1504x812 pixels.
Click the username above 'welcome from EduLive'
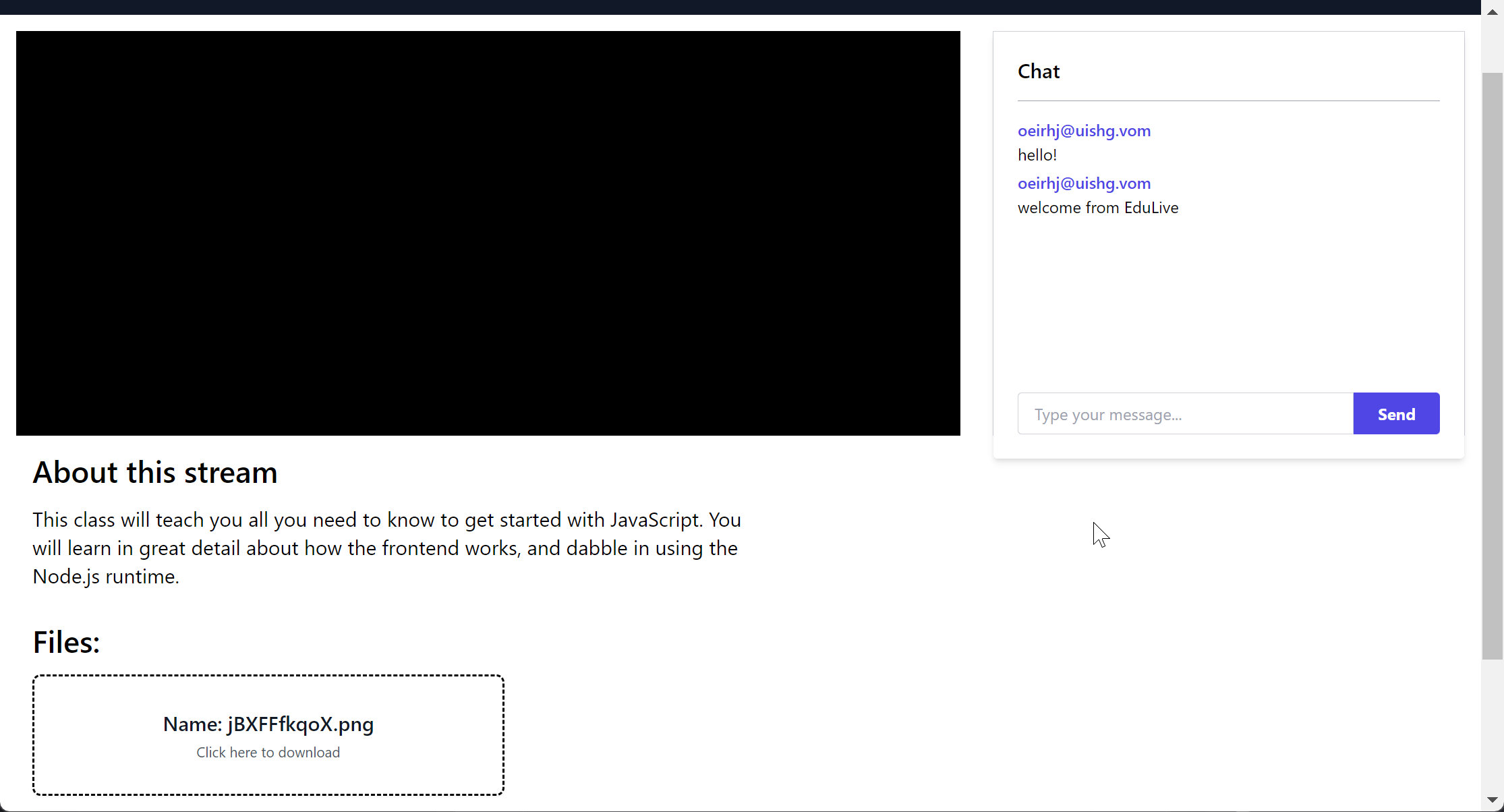(x=1084, y=183)
